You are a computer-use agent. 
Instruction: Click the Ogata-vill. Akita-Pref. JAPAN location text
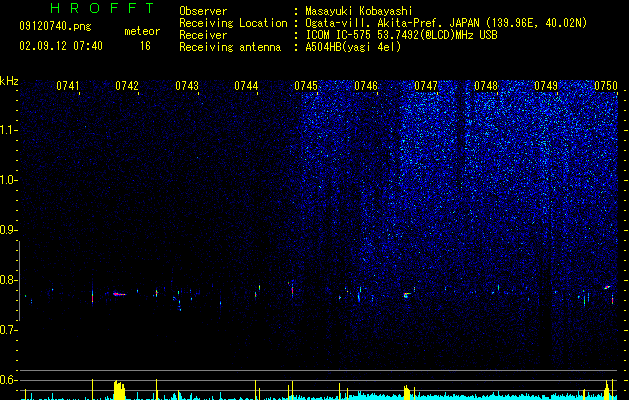446,23
